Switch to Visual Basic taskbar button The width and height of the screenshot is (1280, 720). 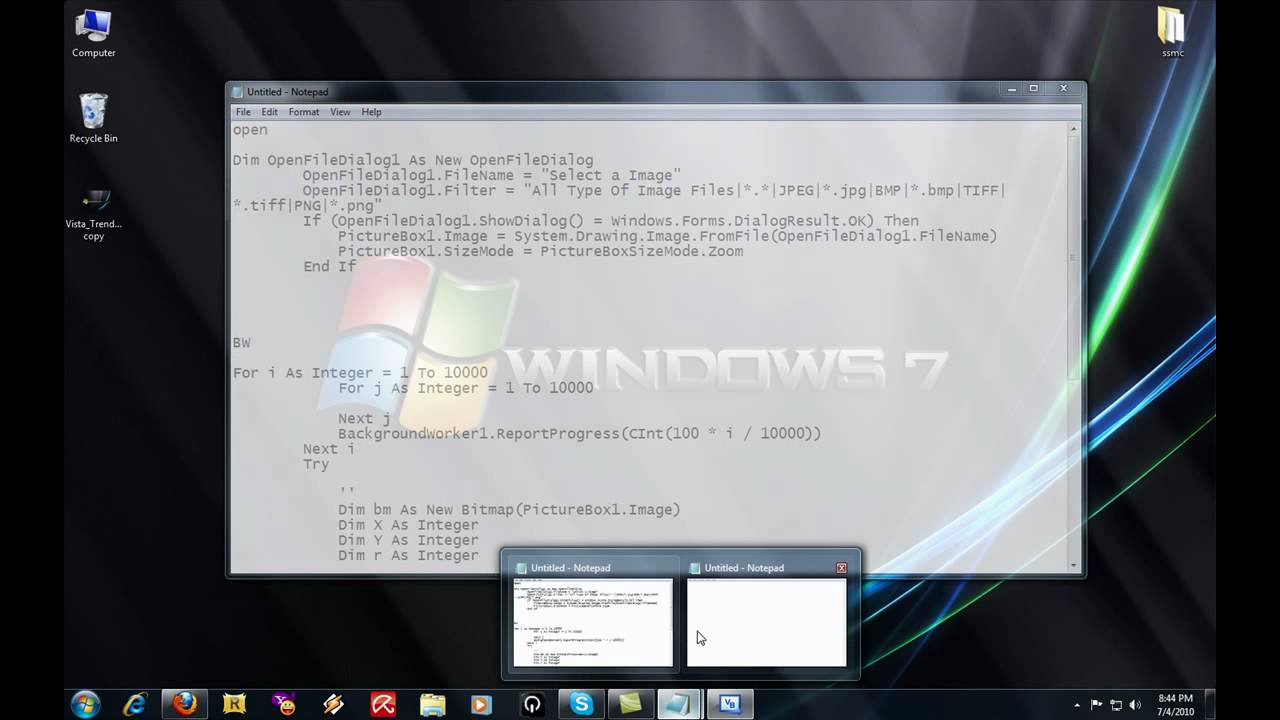pos(729,705)
